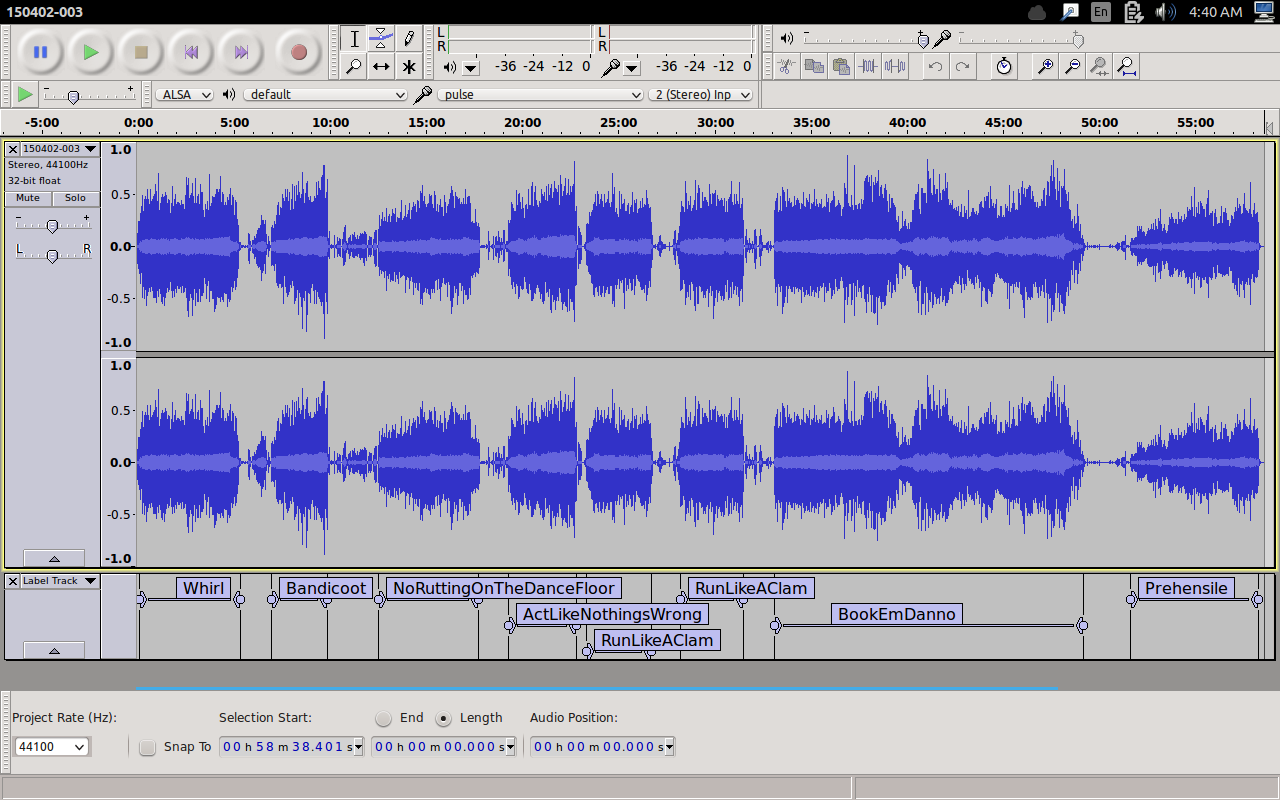
Task: Open the 150402-003 track menu
Action: coord(59,149)
